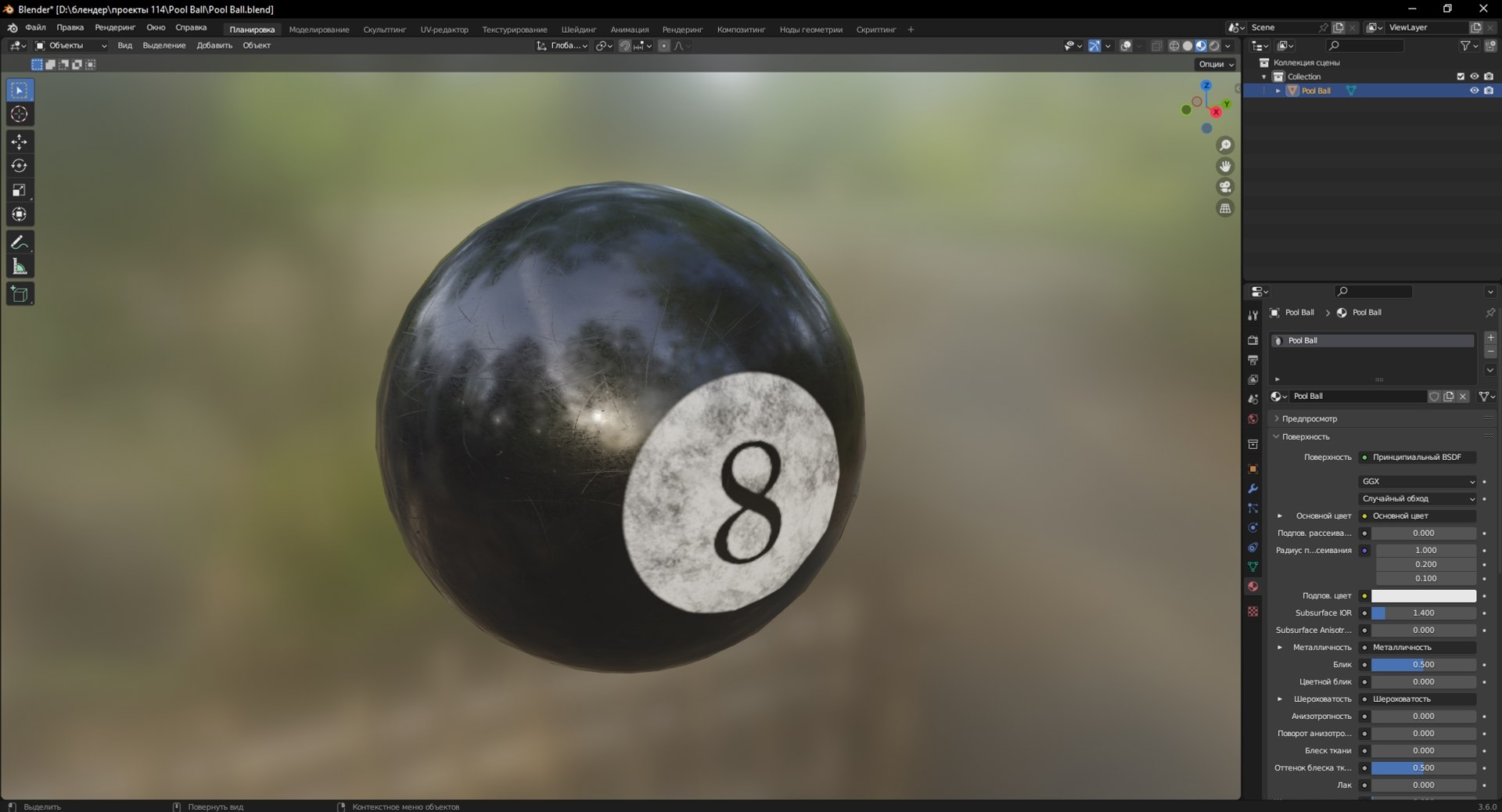Activate the Scale tool
The width and height of the screenshot is (1502, 812).
pyautogui.click(x=20, y=190)
